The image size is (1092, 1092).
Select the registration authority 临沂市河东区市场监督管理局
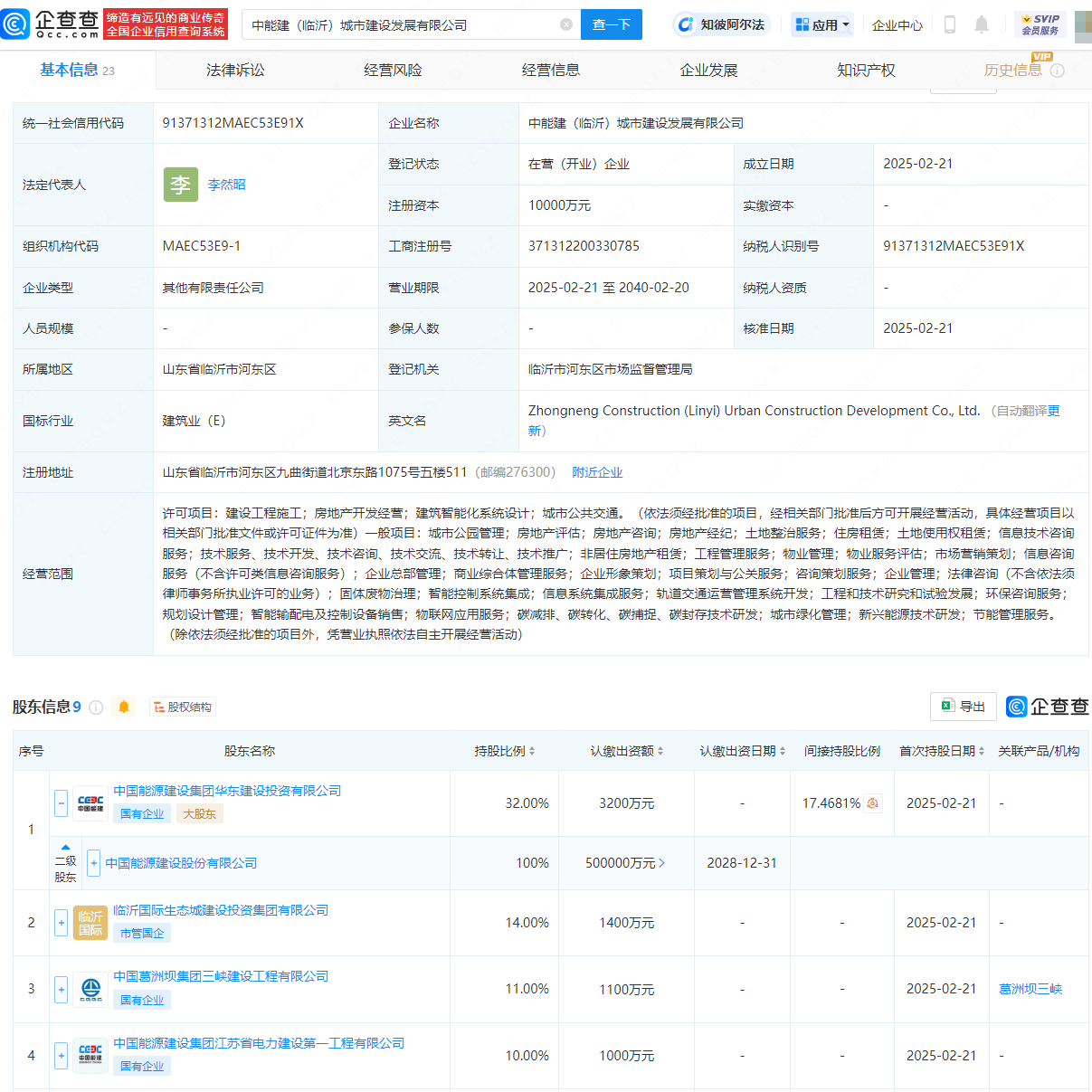click(x=611, y=369)
